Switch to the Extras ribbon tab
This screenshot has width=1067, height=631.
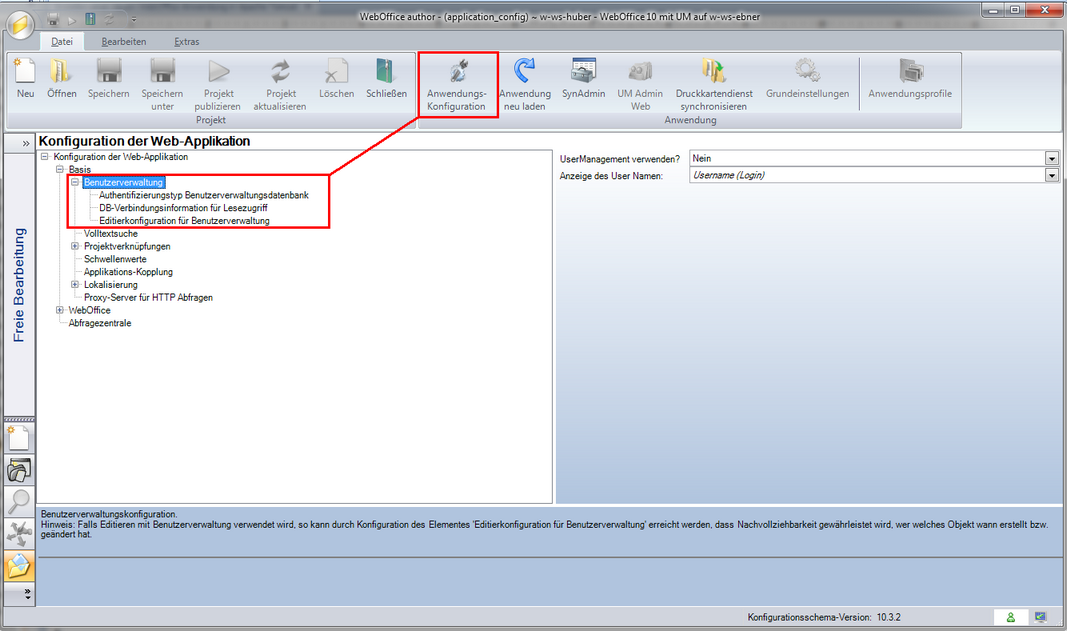(x=186, y=42)
